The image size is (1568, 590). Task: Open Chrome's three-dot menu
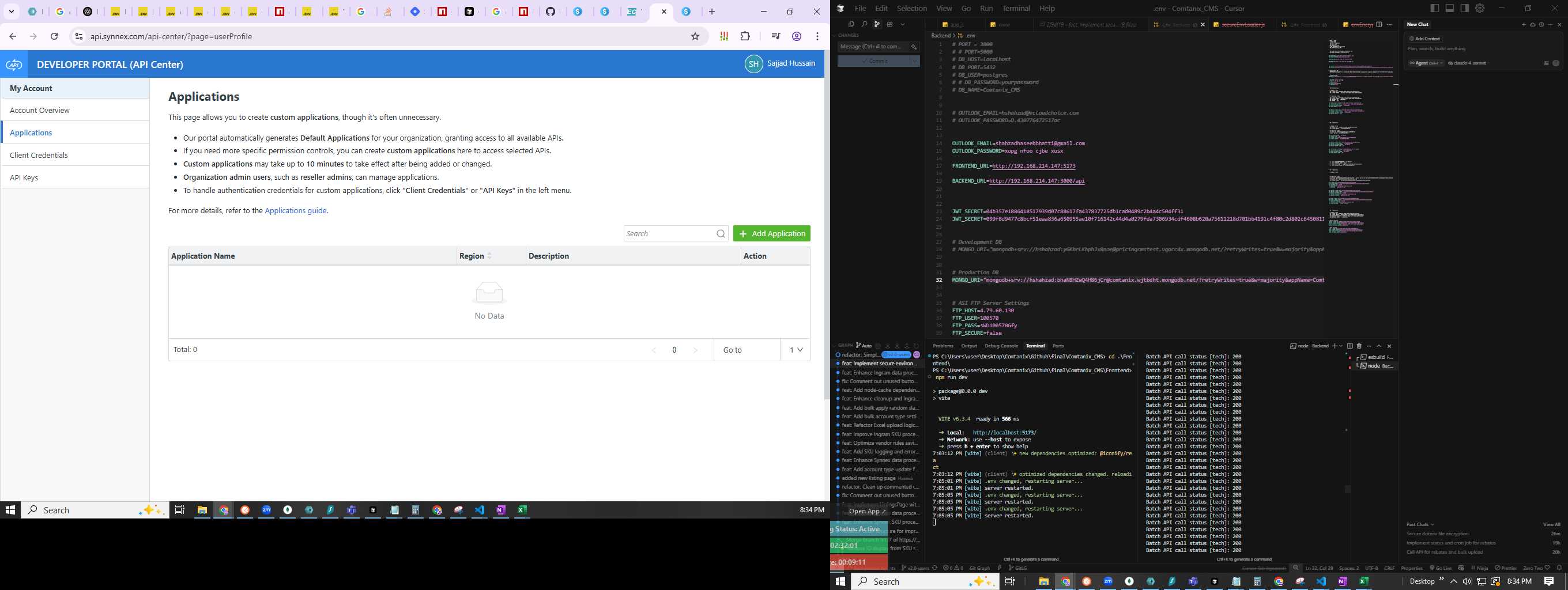pos(817,36)
